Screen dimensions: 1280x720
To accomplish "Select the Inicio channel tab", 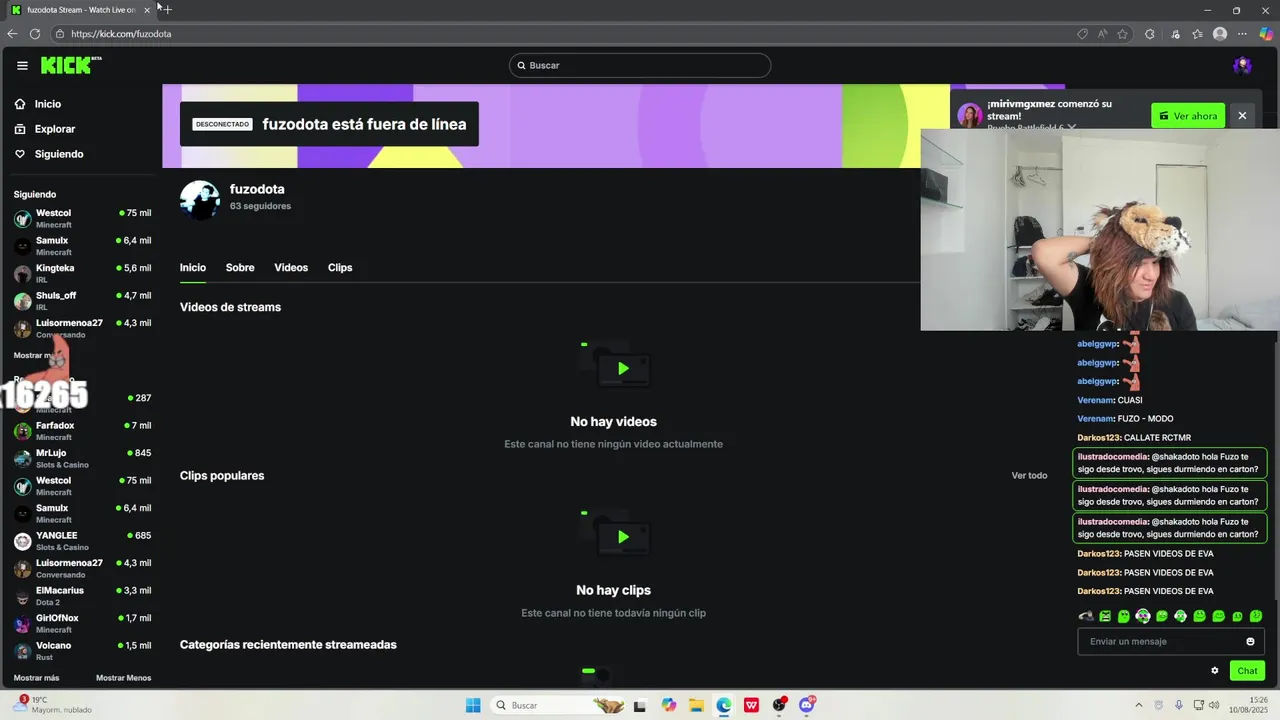I will click(193, 268).
